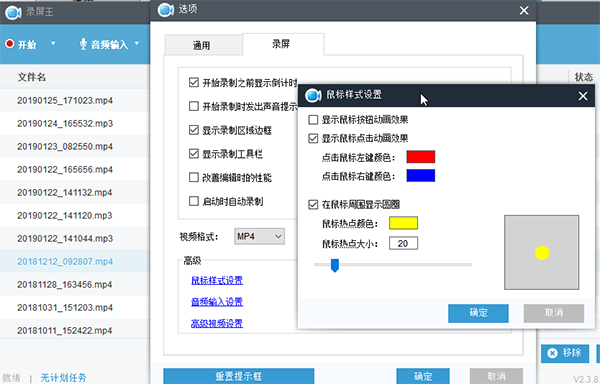600x384 pixels.
Task: Open the 音频输入设置 link
Action: [217, 302]
